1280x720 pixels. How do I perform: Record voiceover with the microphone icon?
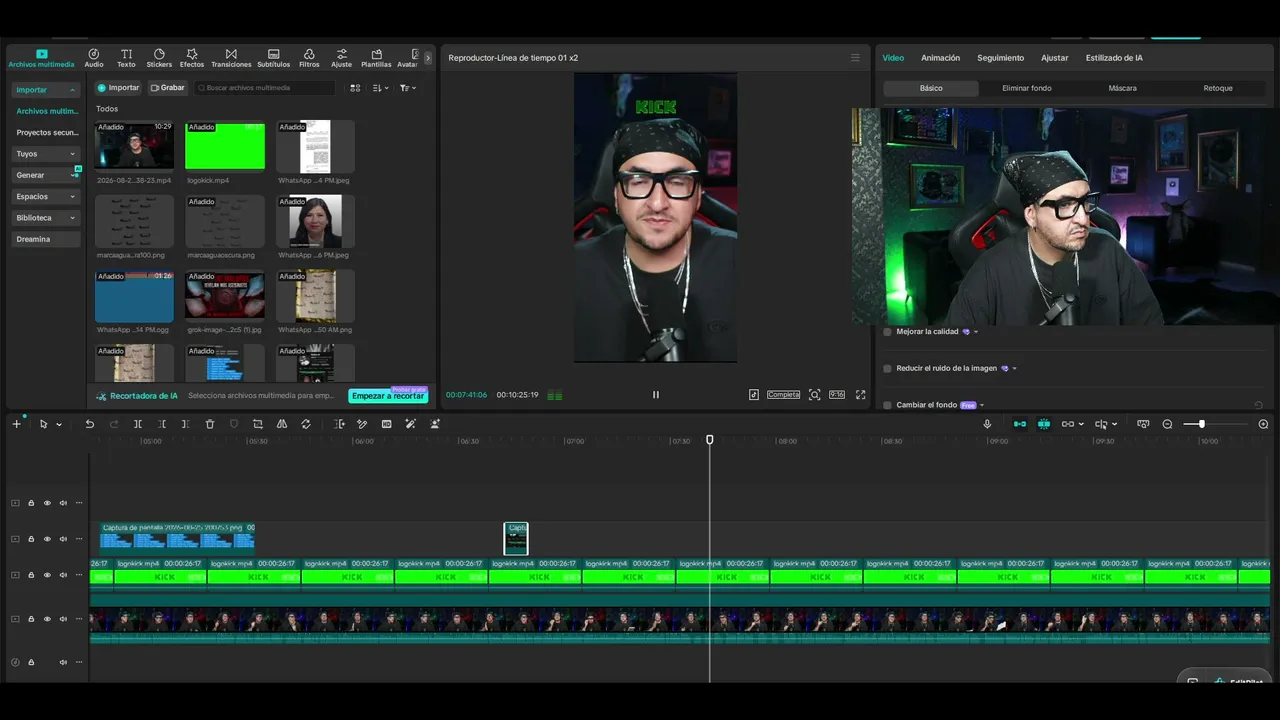pos(987,424)
